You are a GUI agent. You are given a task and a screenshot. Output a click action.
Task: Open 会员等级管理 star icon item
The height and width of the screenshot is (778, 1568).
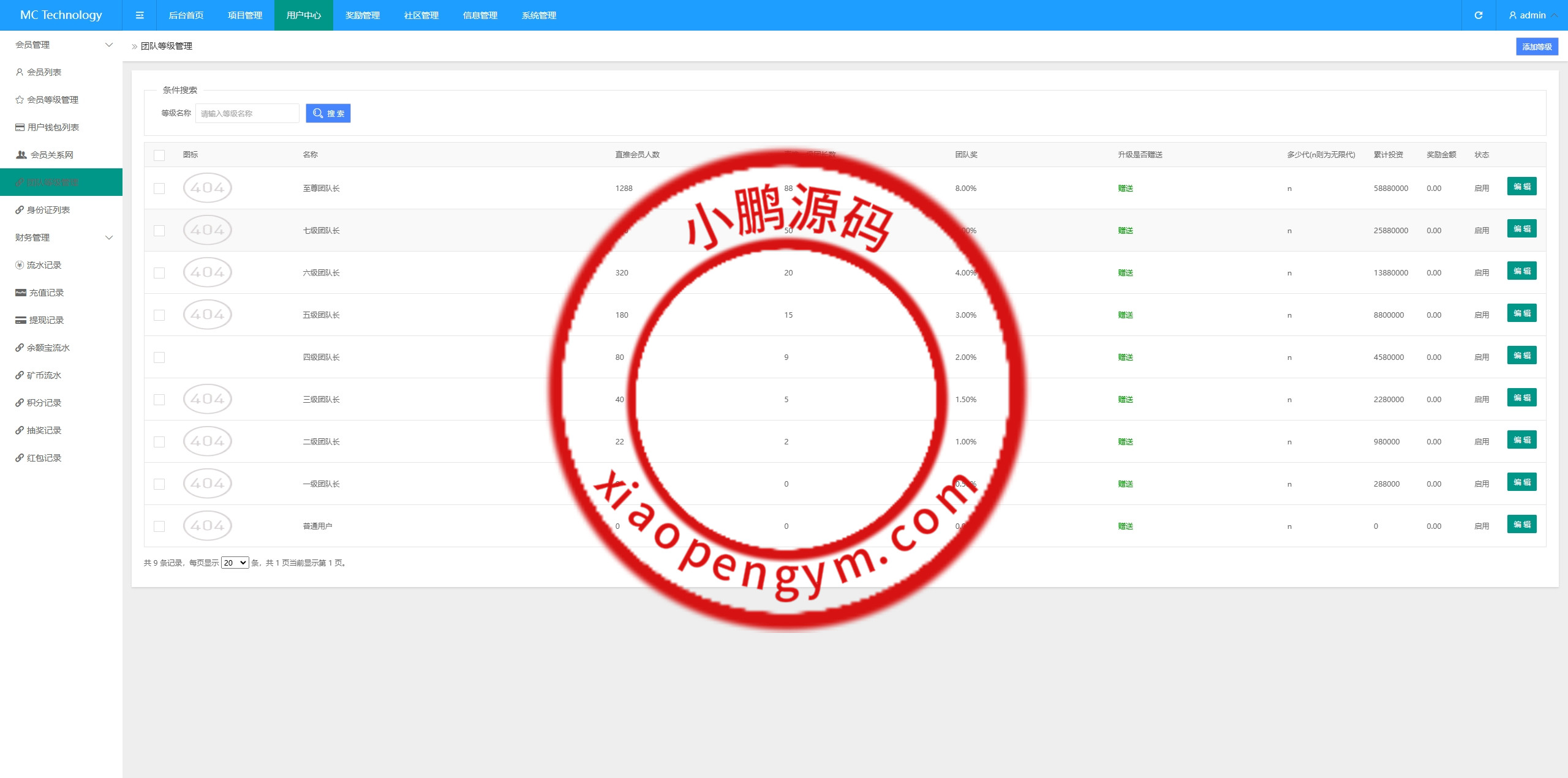click(x=51, y=100)
